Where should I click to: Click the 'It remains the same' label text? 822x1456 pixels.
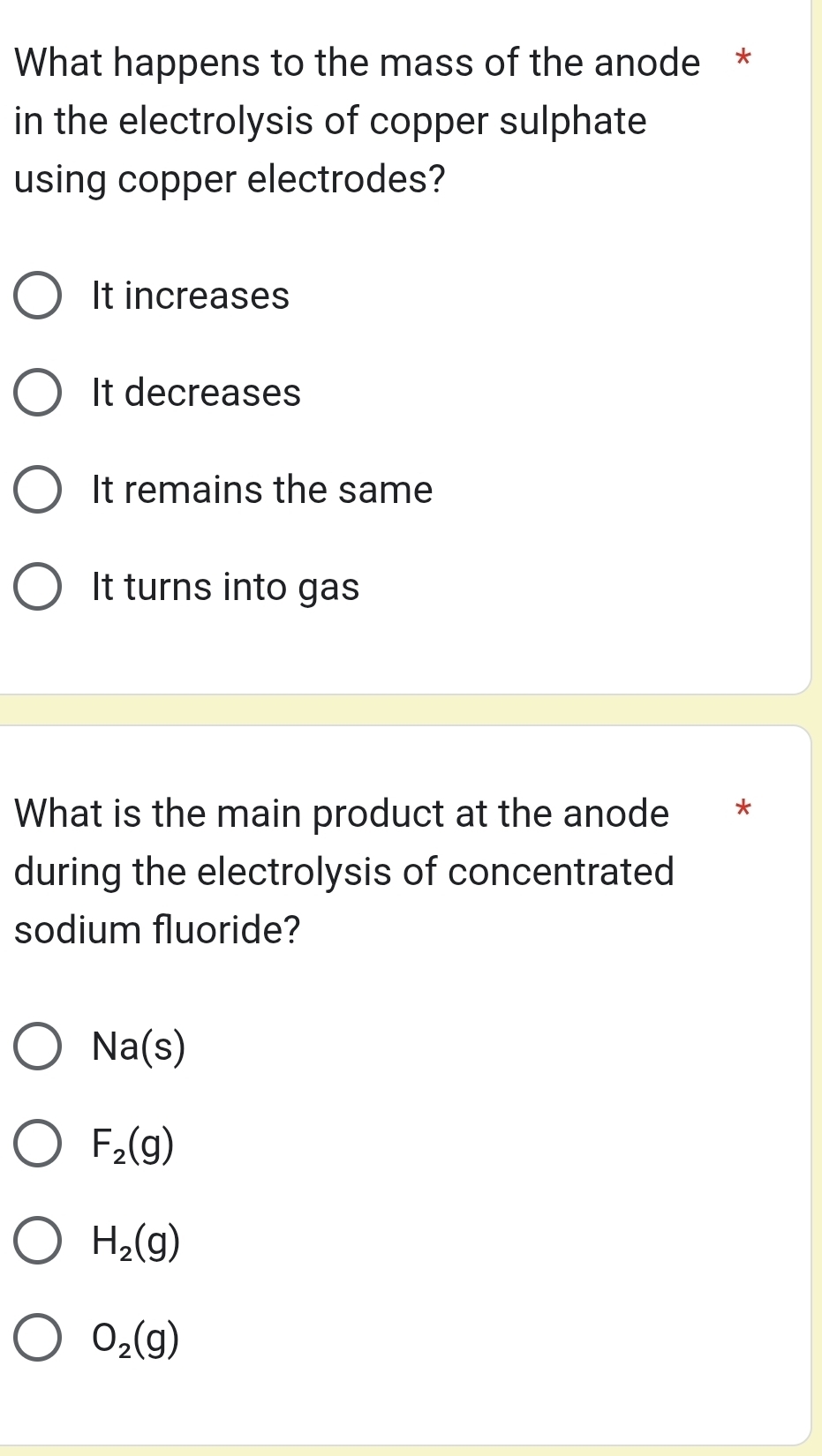tap(262, 491)
